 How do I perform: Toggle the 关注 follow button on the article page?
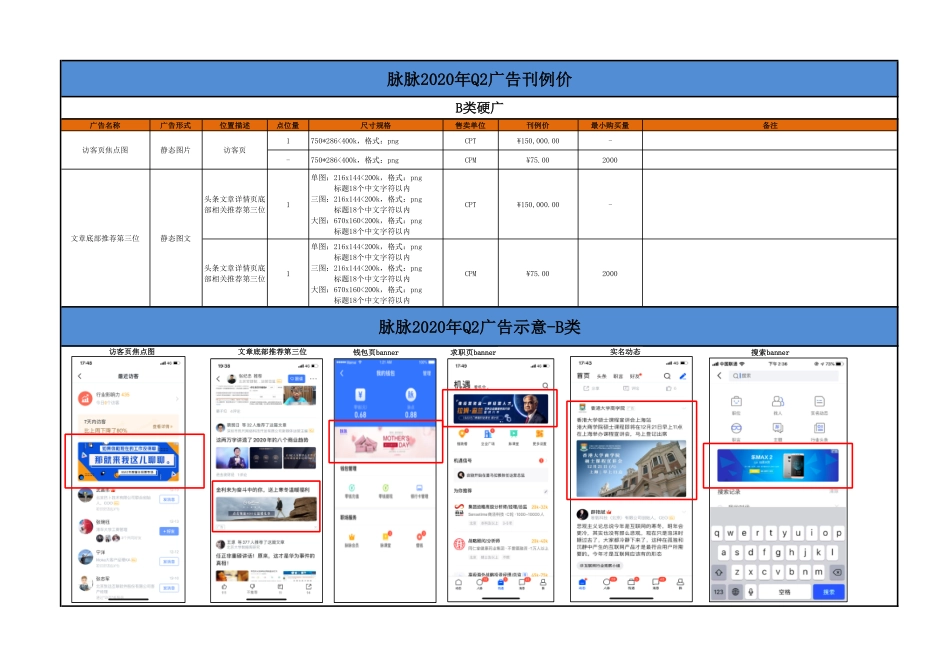(x=295, y=377)
